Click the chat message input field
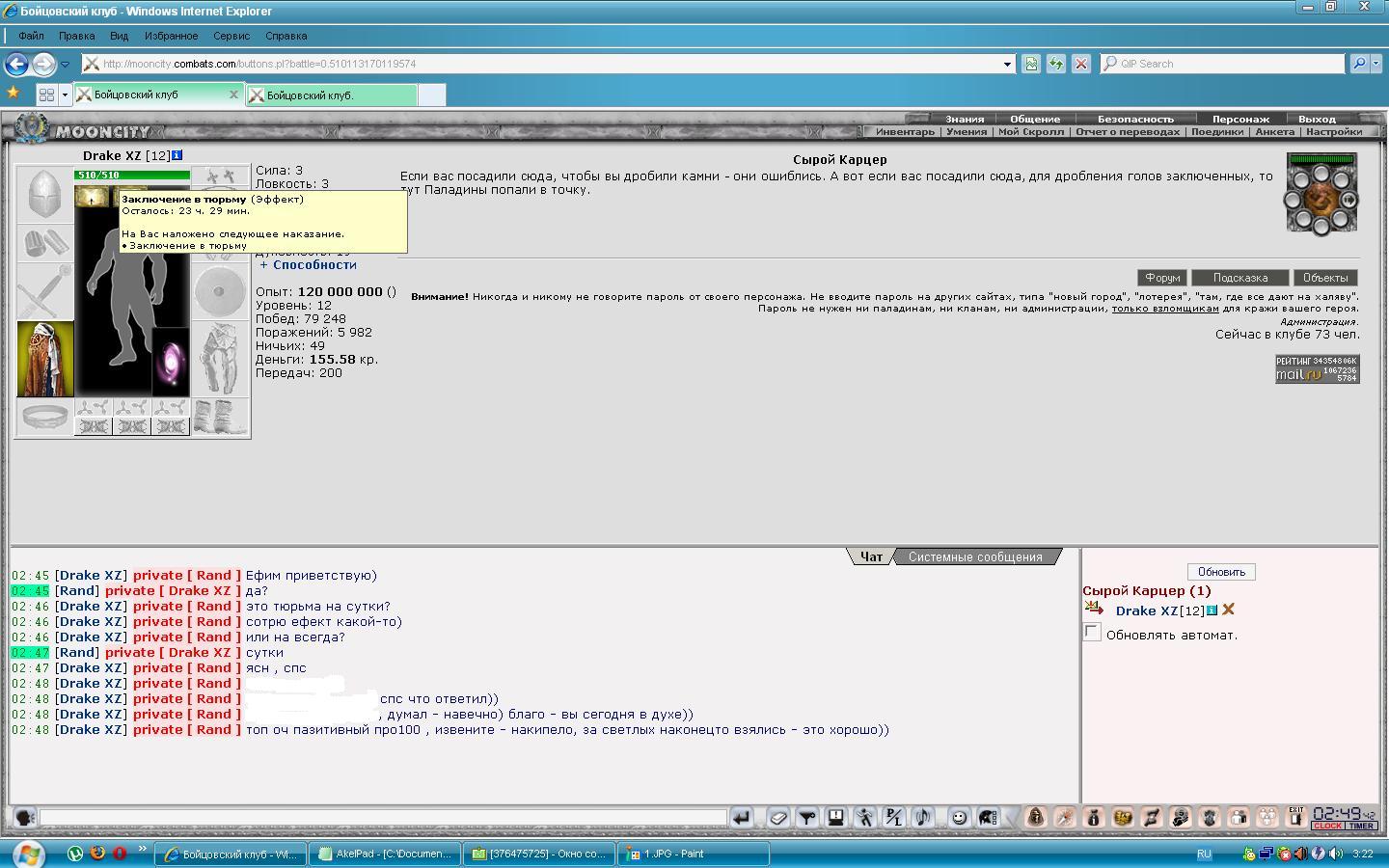The image size is (1389, 868). pyautogui.click(x=382, y=818)
